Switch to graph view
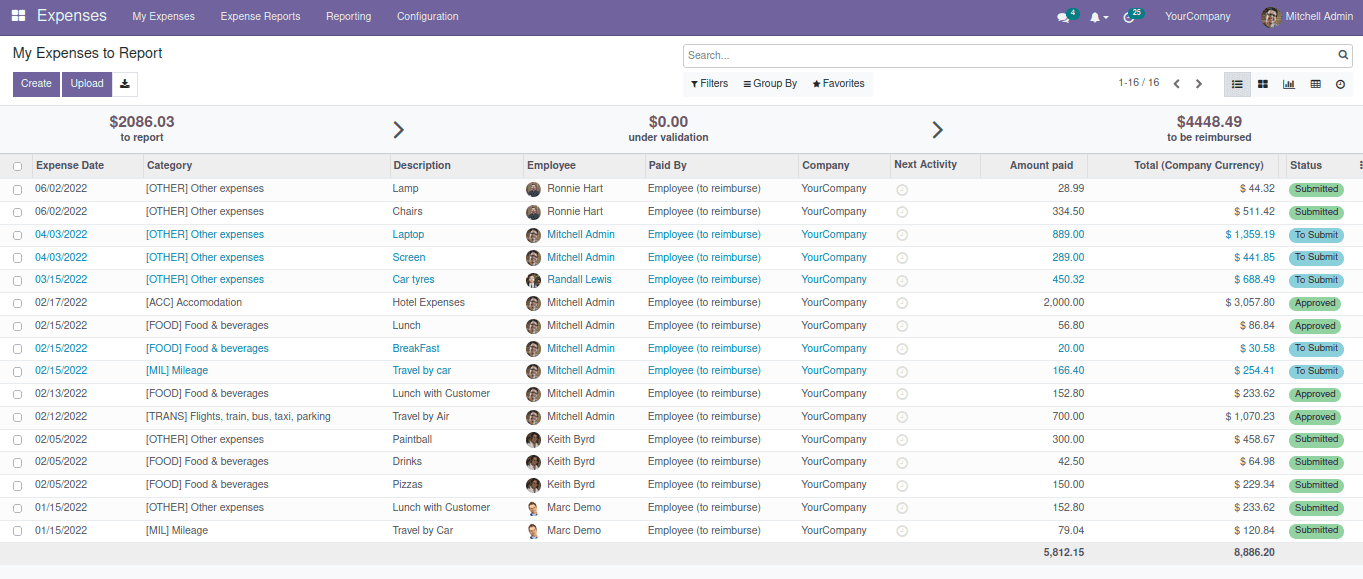The width and height of the screenshot is (1363, 579). click(x=1289, y=84)
